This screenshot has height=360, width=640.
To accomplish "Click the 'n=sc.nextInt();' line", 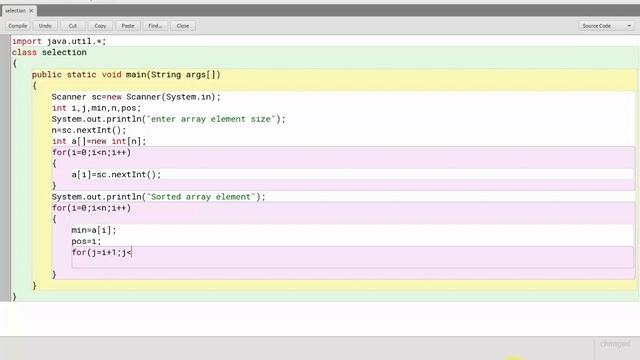I will pyautogui.click(x=89, y=130).
